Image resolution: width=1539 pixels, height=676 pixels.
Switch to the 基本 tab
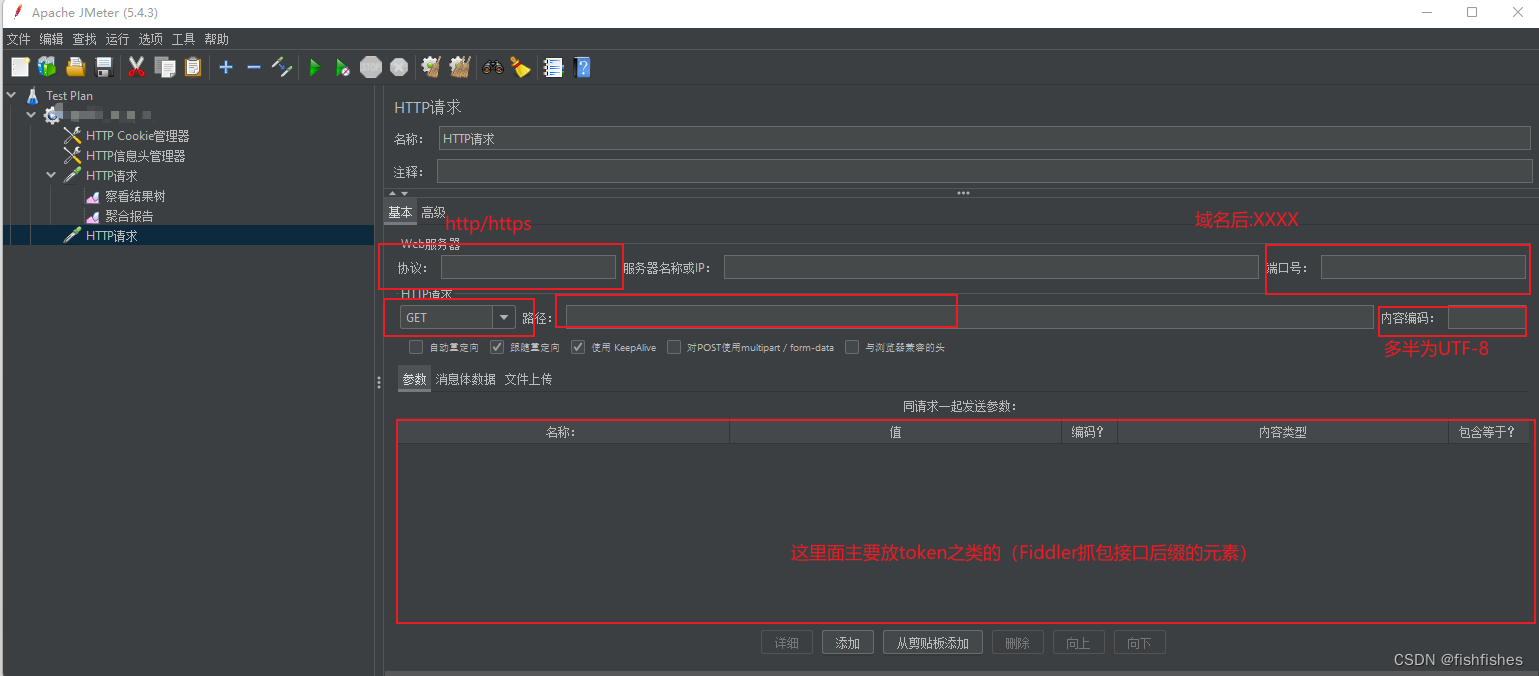pyautogui.click(x=400, y=212)
